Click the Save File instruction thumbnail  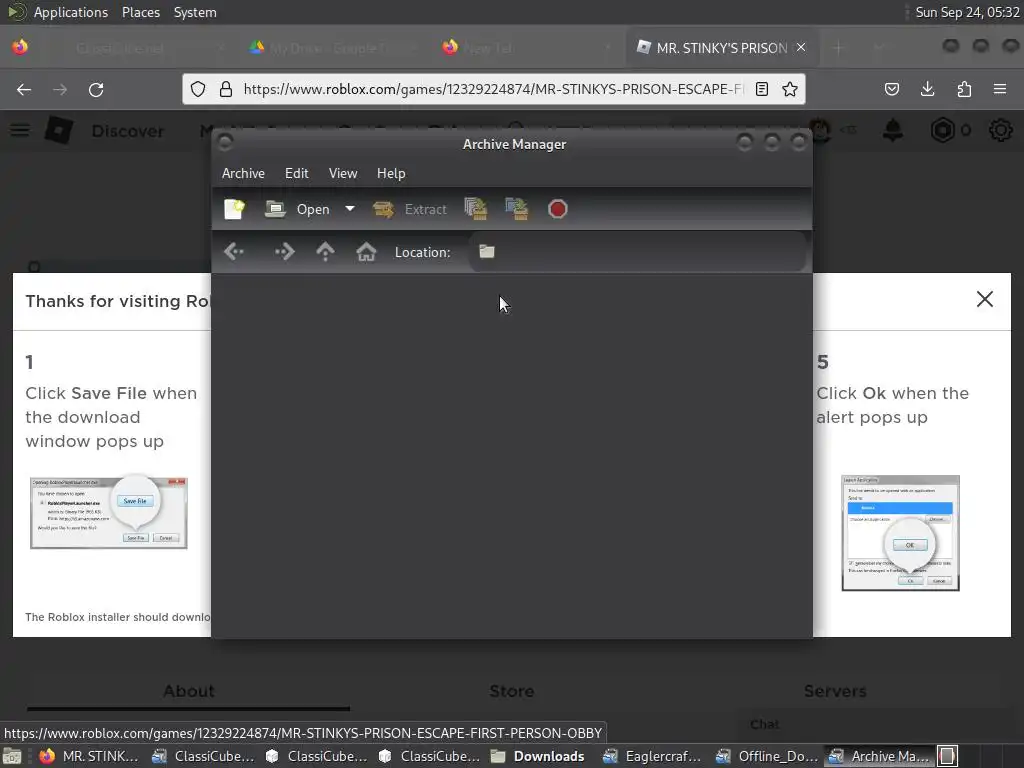pos(108,513)
